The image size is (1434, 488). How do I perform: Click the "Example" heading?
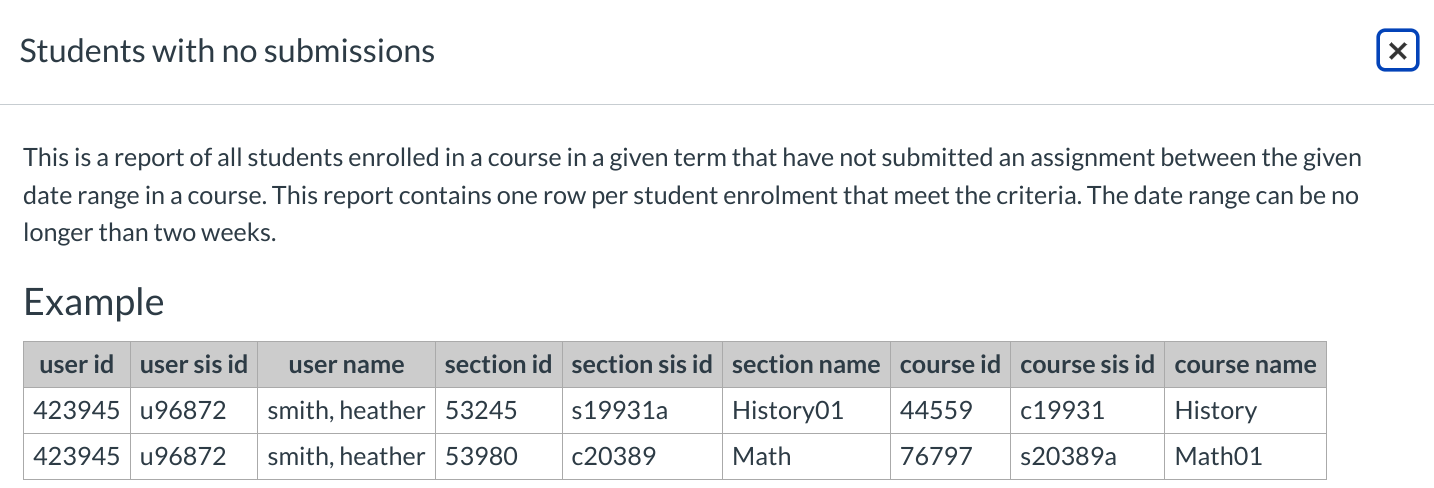click(x=94, y=301)
